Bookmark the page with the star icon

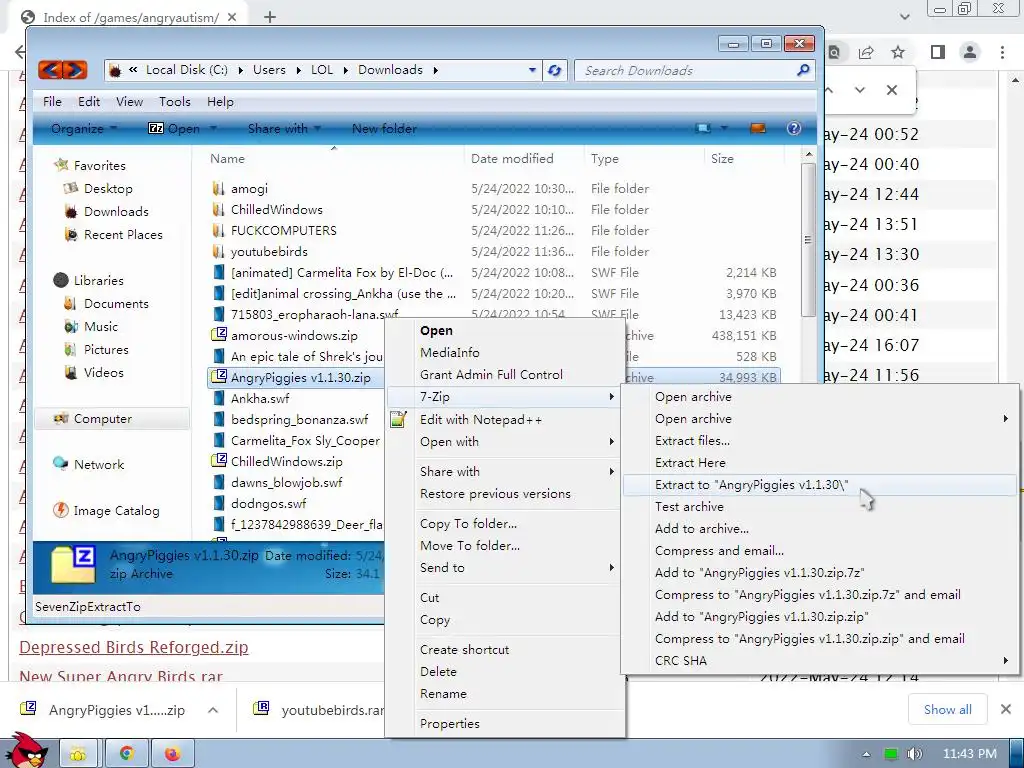pyautogui.click(x=898, y=52)
